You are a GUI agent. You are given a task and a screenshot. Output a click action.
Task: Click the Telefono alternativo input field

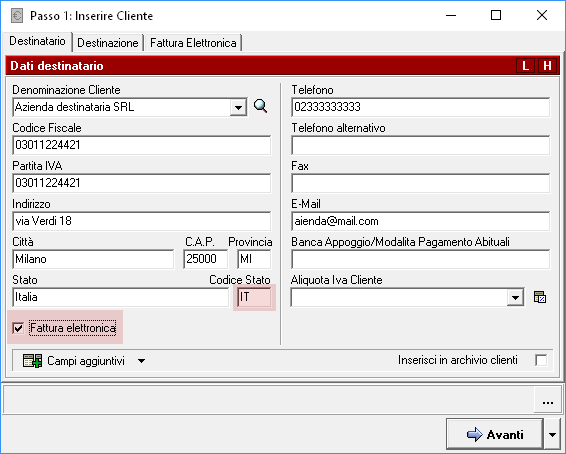point(421,145)
